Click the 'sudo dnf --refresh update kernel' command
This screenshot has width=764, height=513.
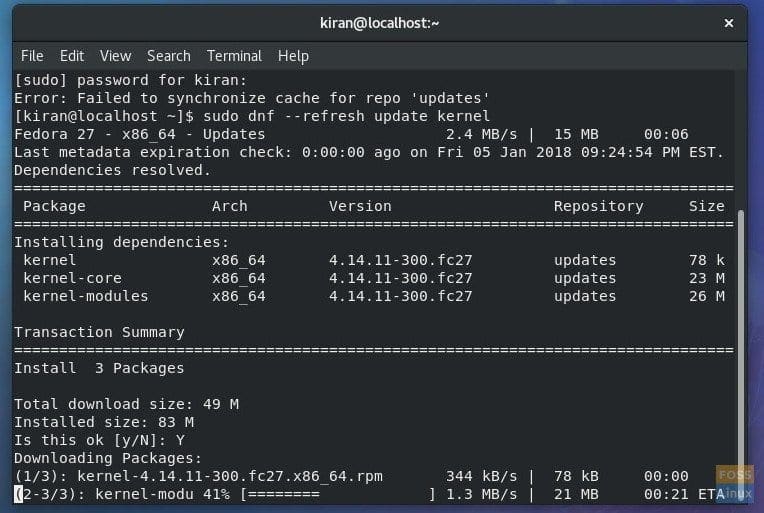[346, 116]
